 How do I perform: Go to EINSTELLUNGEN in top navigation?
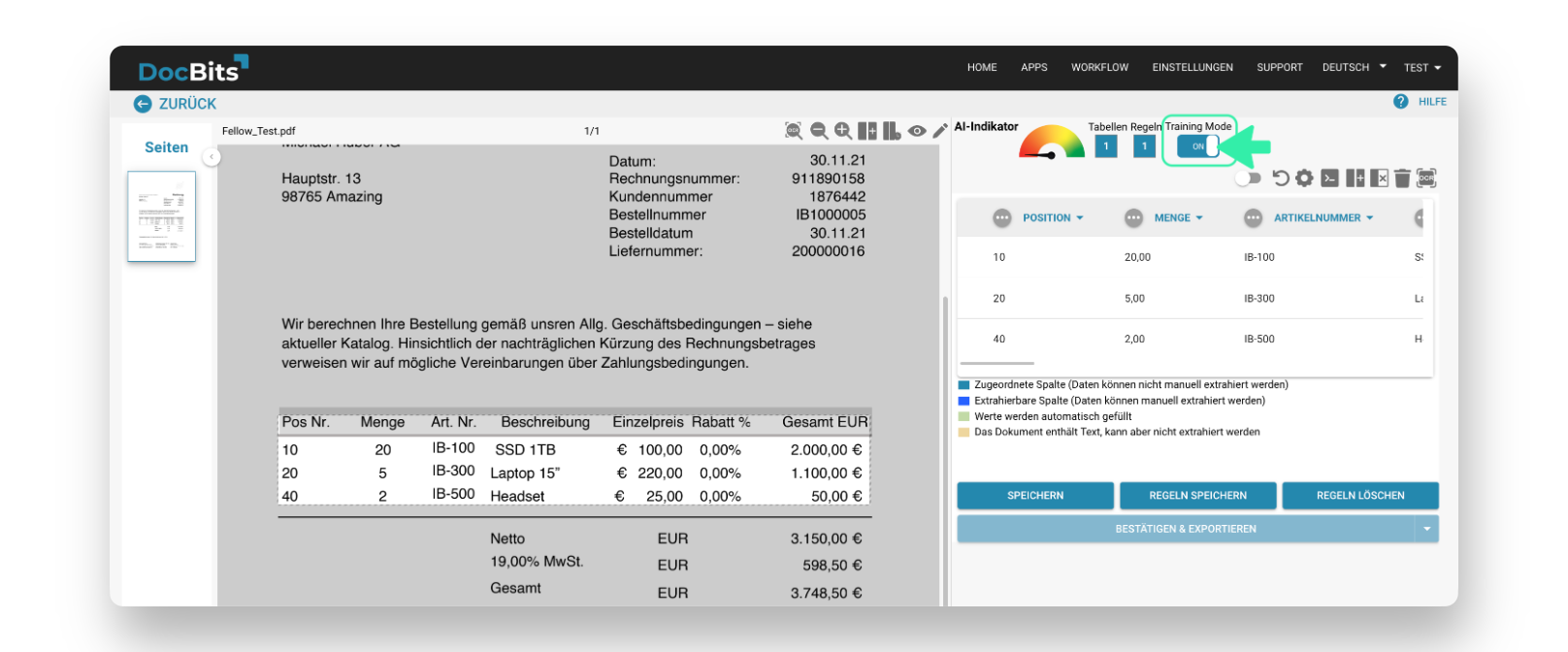pyautogui.click(x=1192, y=68)
